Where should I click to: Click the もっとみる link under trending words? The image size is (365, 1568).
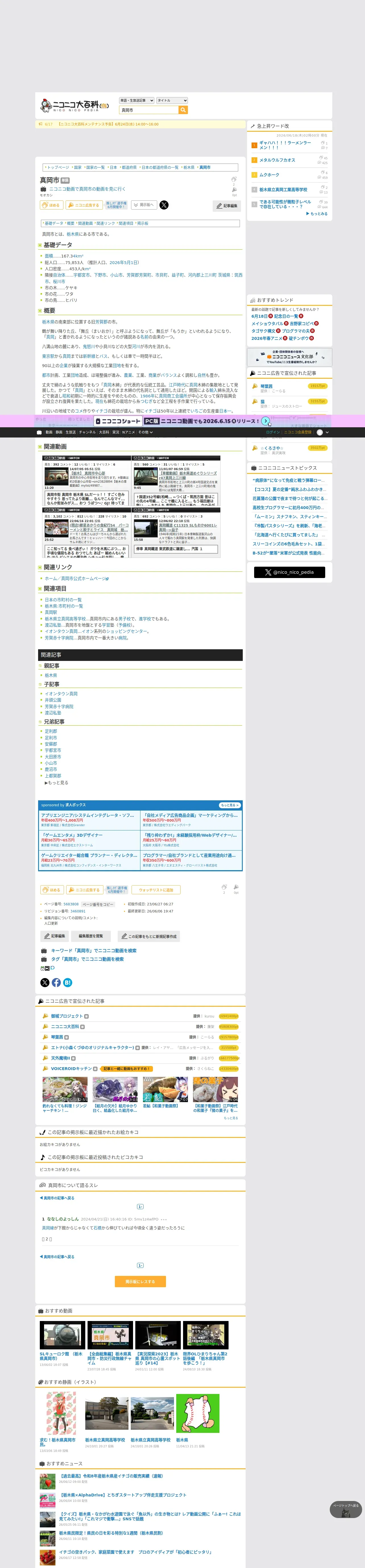[317, 214]
